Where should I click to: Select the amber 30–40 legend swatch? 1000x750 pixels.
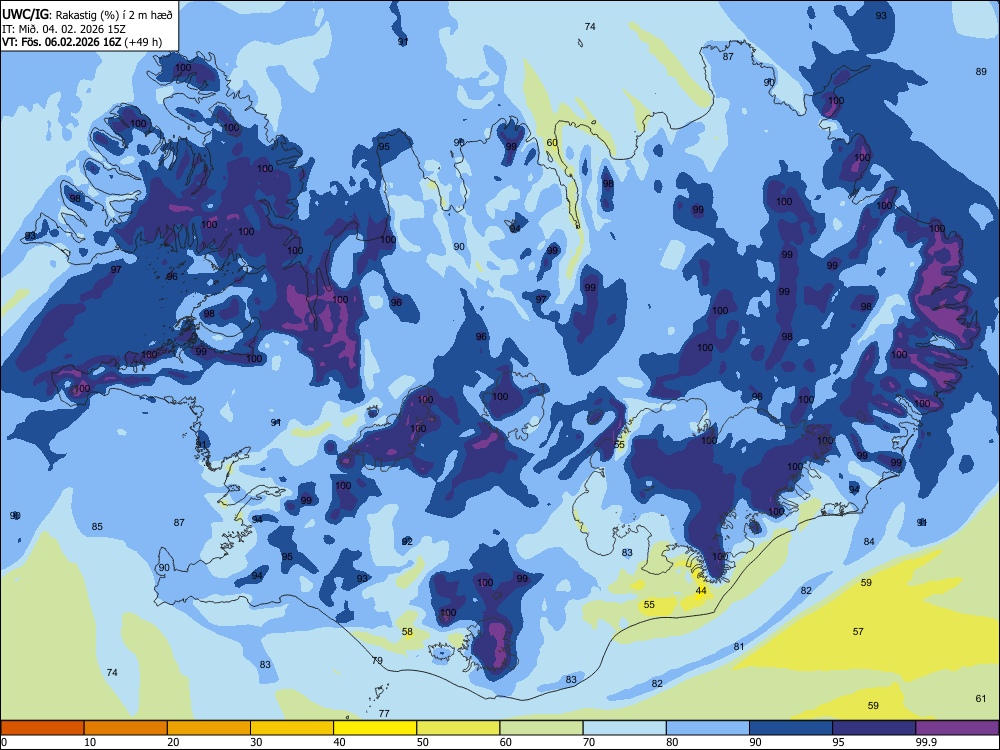click(x=292, y=728)
